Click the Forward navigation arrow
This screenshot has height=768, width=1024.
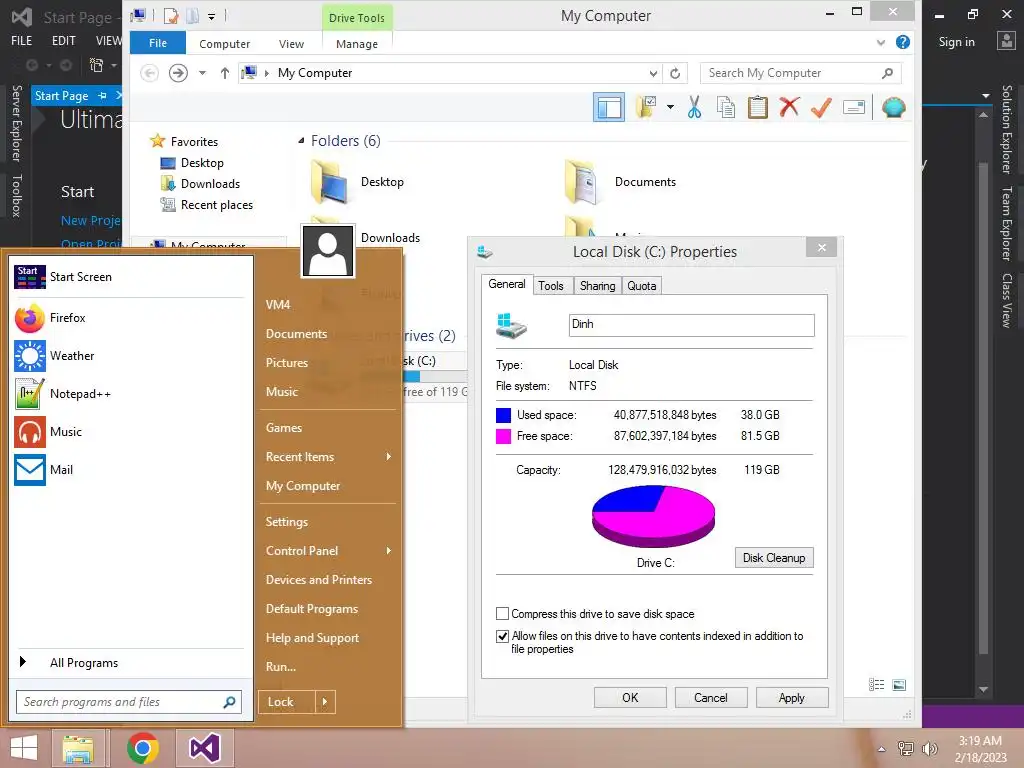point(178,73)
